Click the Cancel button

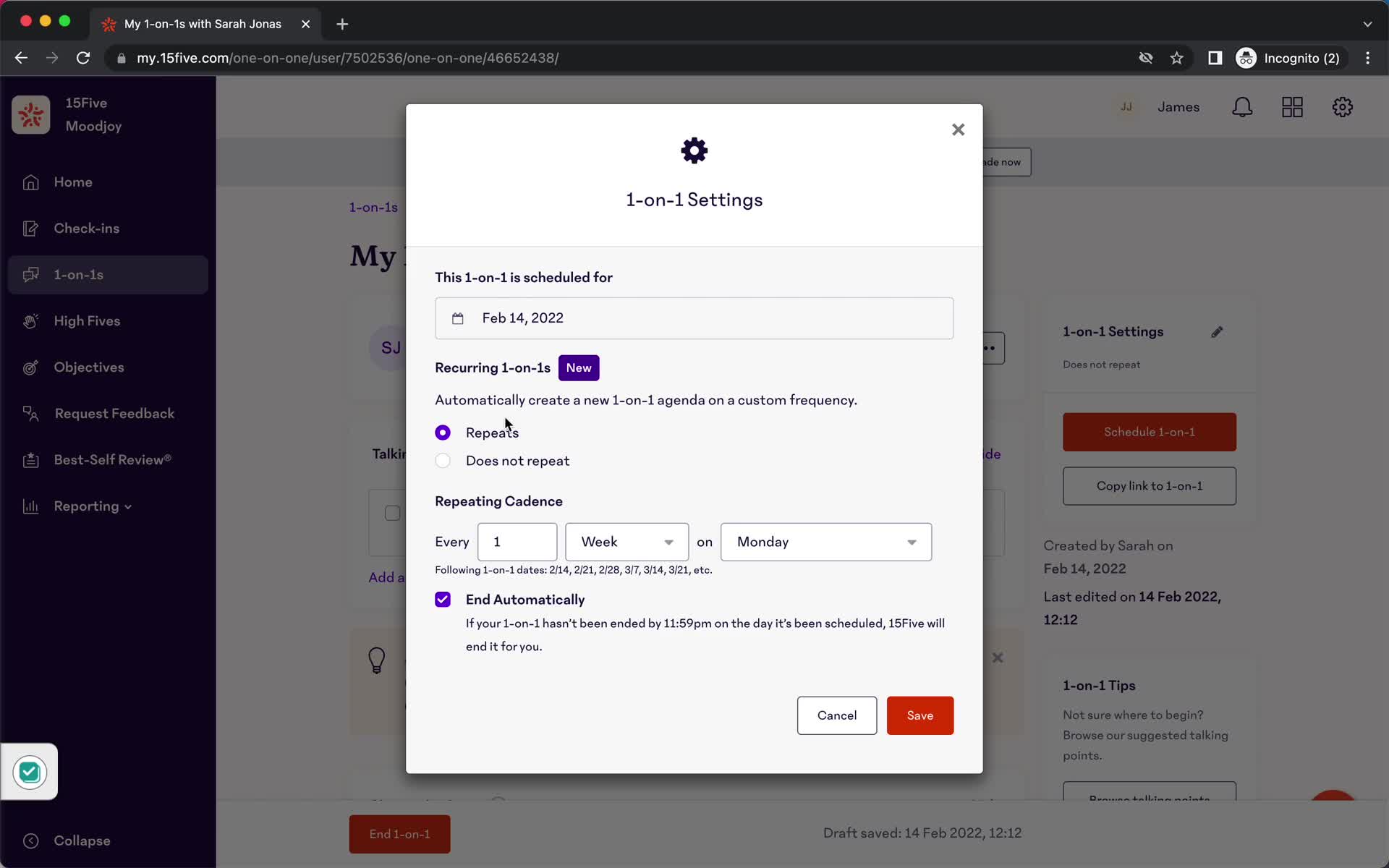pyautogui.click(x=836, y=715)
